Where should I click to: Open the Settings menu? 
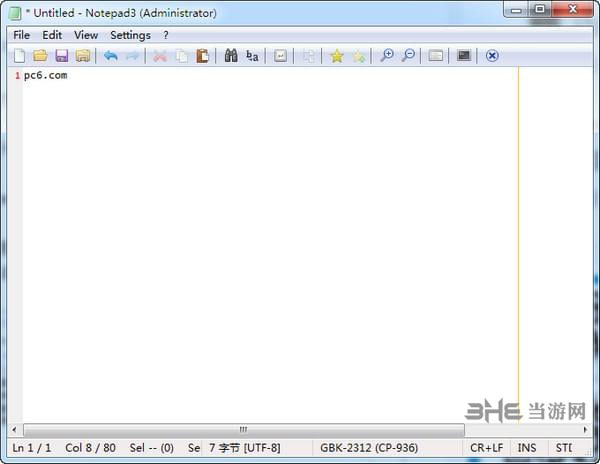click(130, 35)
